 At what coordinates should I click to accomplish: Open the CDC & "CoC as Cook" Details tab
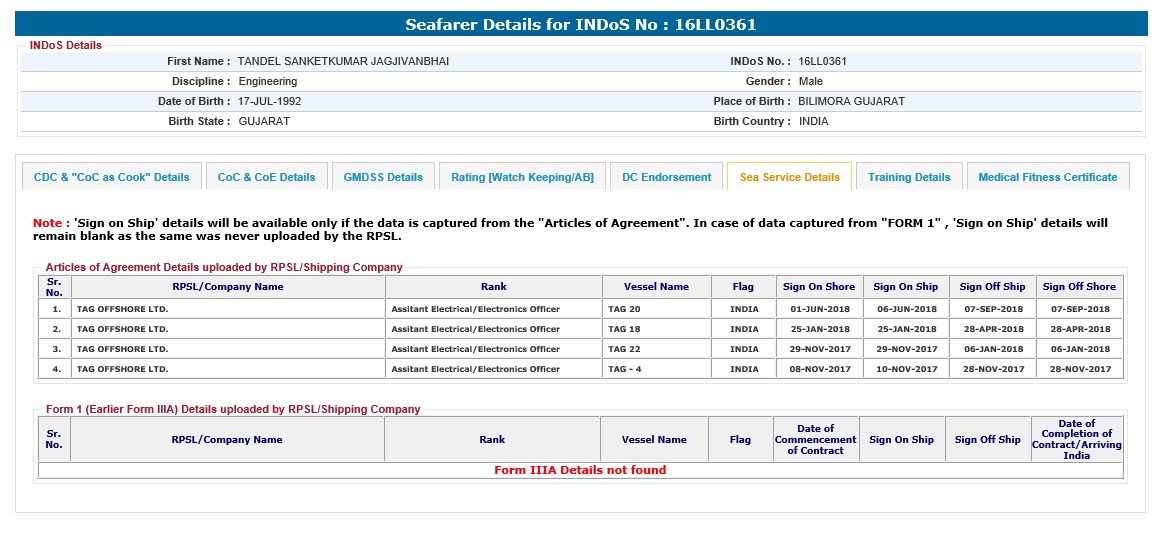pos(112,177)
